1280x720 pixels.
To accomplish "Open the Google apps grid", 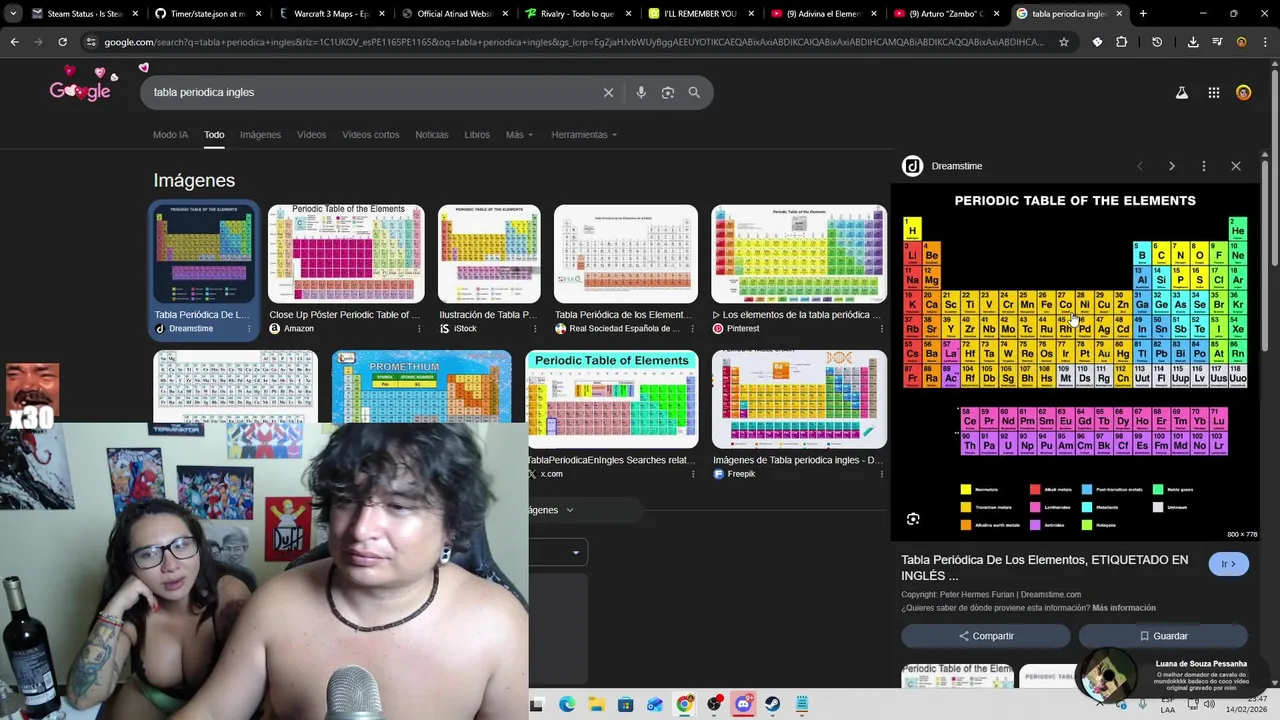I will (1213, 92).
